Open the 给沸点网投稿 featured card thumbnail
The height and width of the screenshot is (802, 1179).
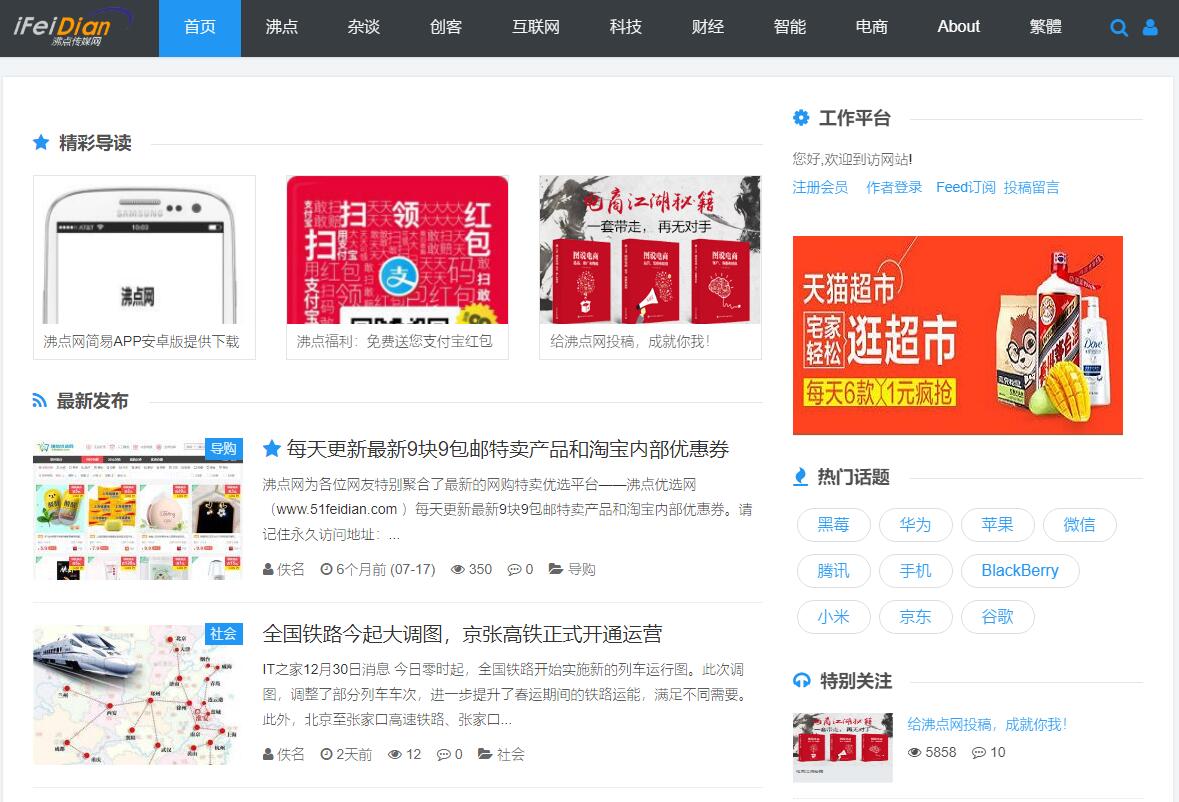pyautogui.click(x=650, y=250)
